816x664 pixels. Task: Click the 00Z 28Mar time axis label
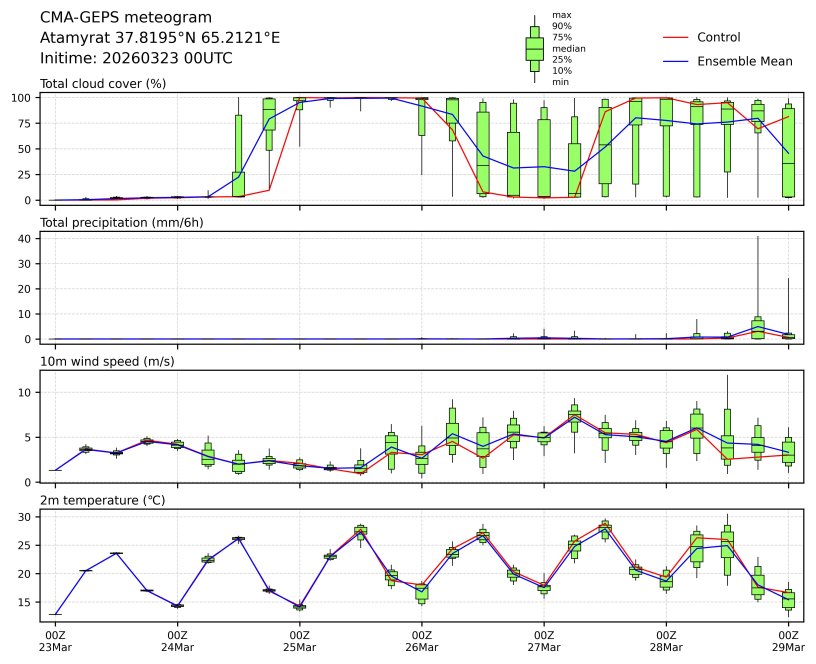[666, 641]
